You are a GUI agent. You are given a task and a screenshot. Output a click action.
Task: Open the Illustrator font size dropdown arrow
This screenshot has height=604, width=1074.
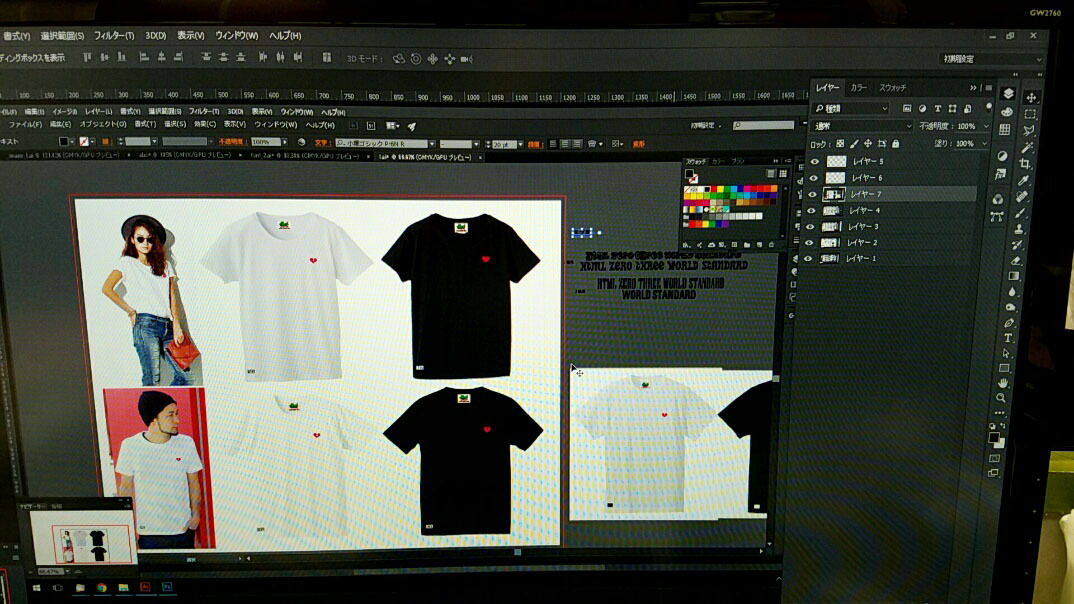click(x=521, y=144)
